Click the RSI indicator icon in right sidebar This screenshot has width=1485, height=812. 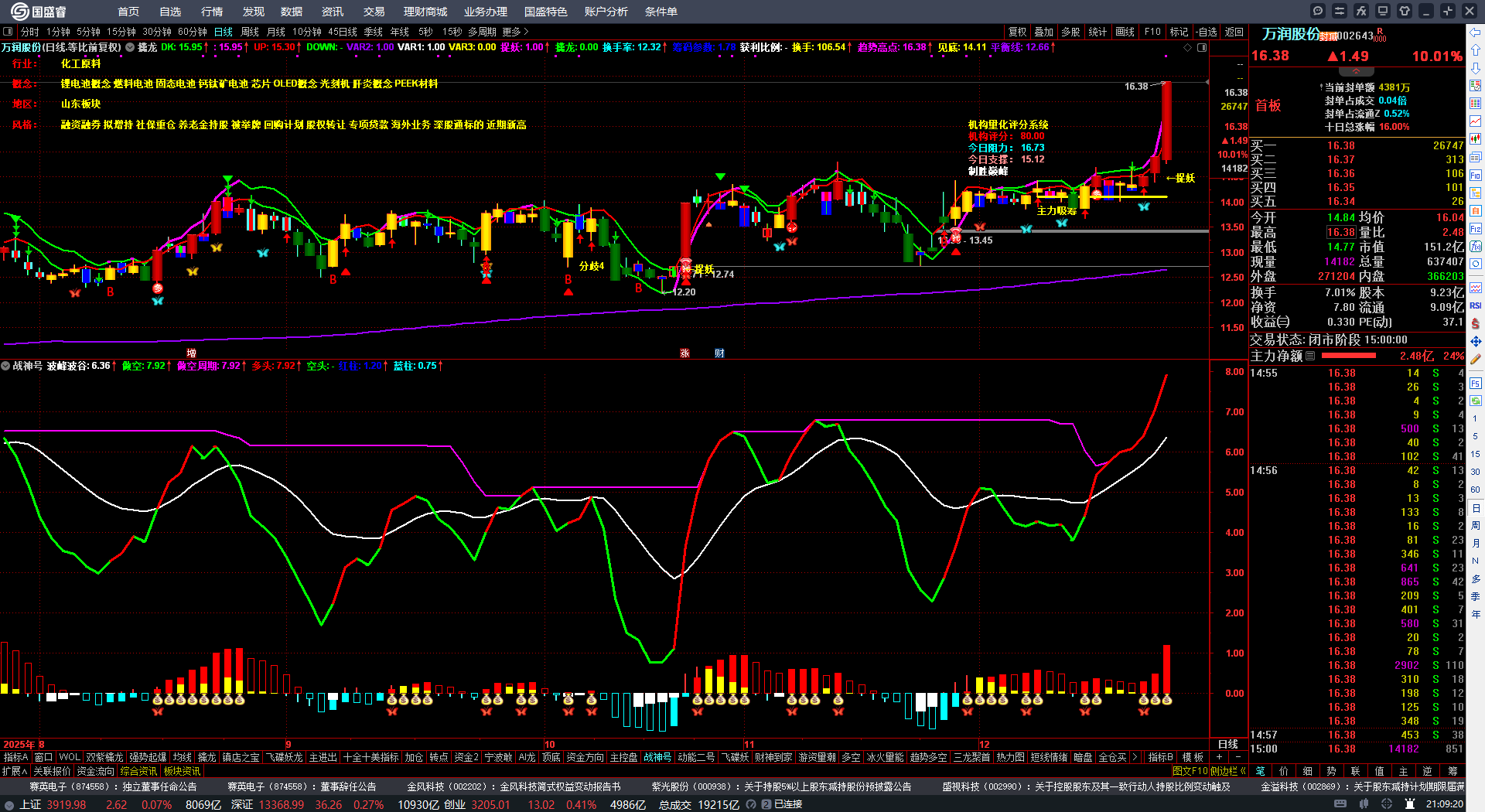coord(1476,305)
